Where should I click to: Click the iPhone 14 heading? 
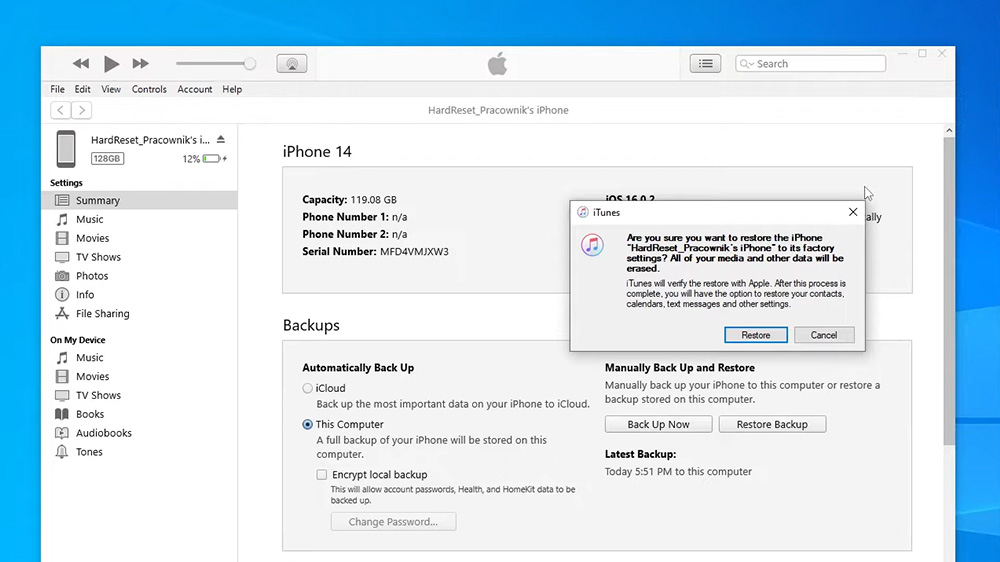pos(317,151)
